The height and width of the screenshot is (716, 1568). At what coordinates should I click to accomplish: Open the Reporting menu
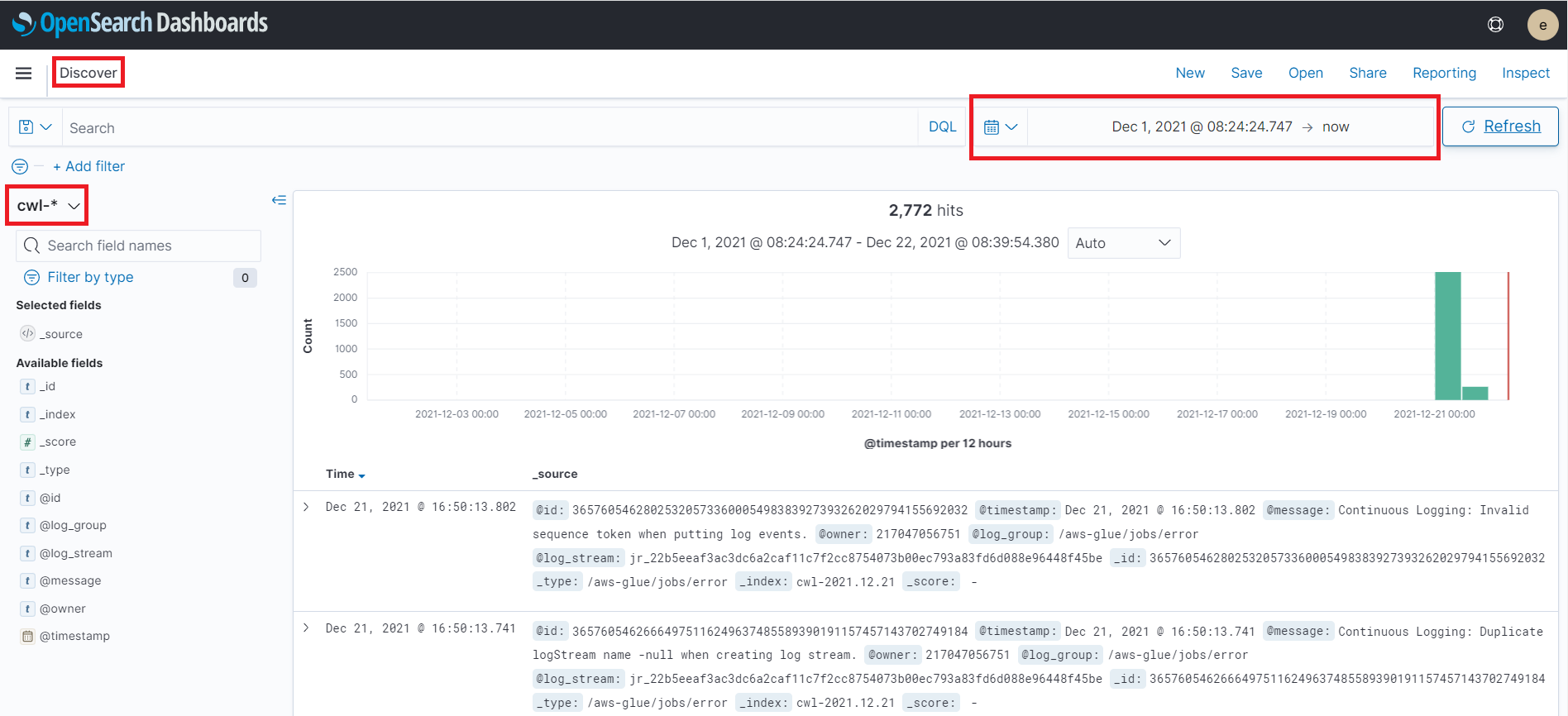pyautogui.click(x=1444, y=73)
